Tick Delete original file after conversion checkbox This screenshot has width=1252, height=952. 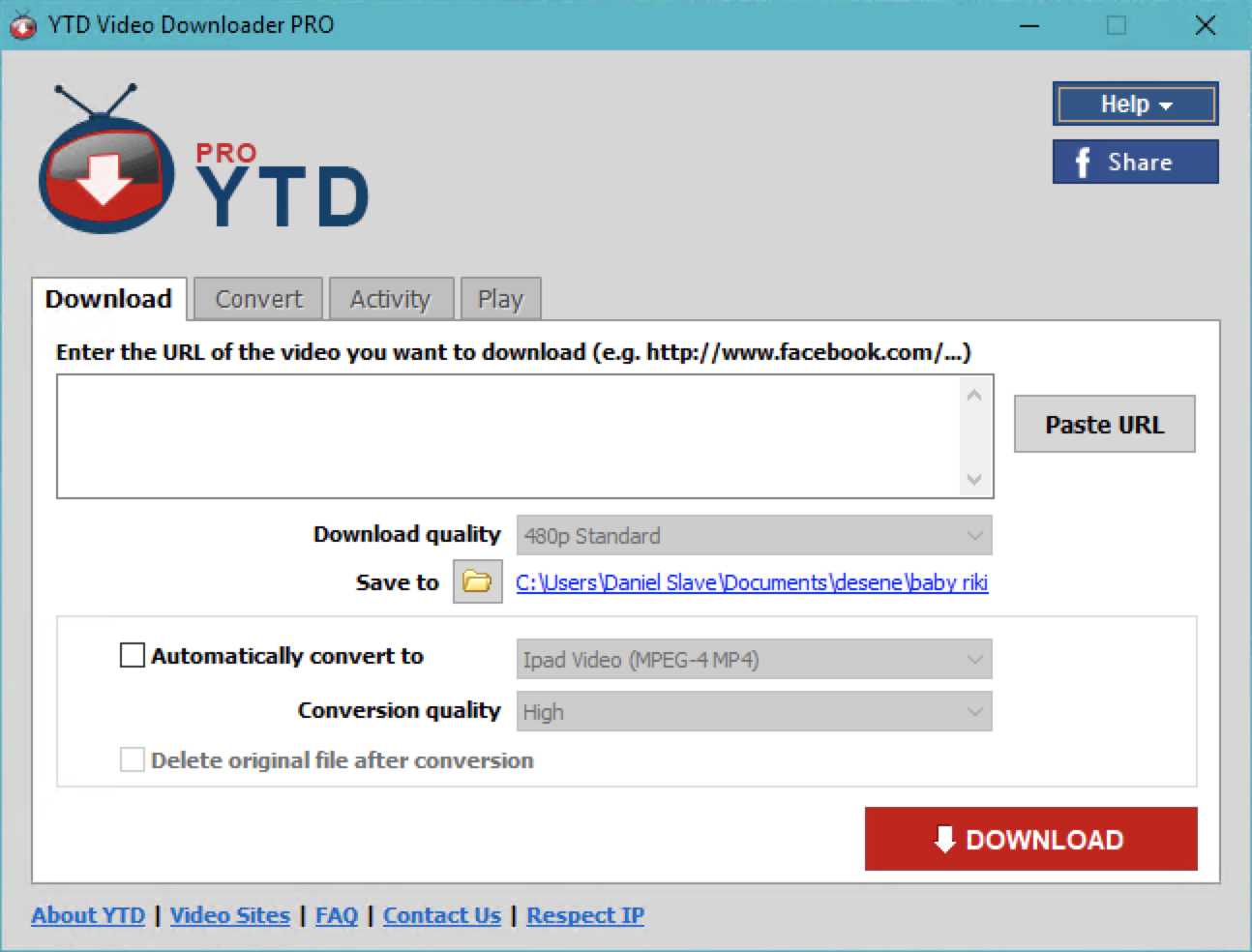click(x=132, y=759)
